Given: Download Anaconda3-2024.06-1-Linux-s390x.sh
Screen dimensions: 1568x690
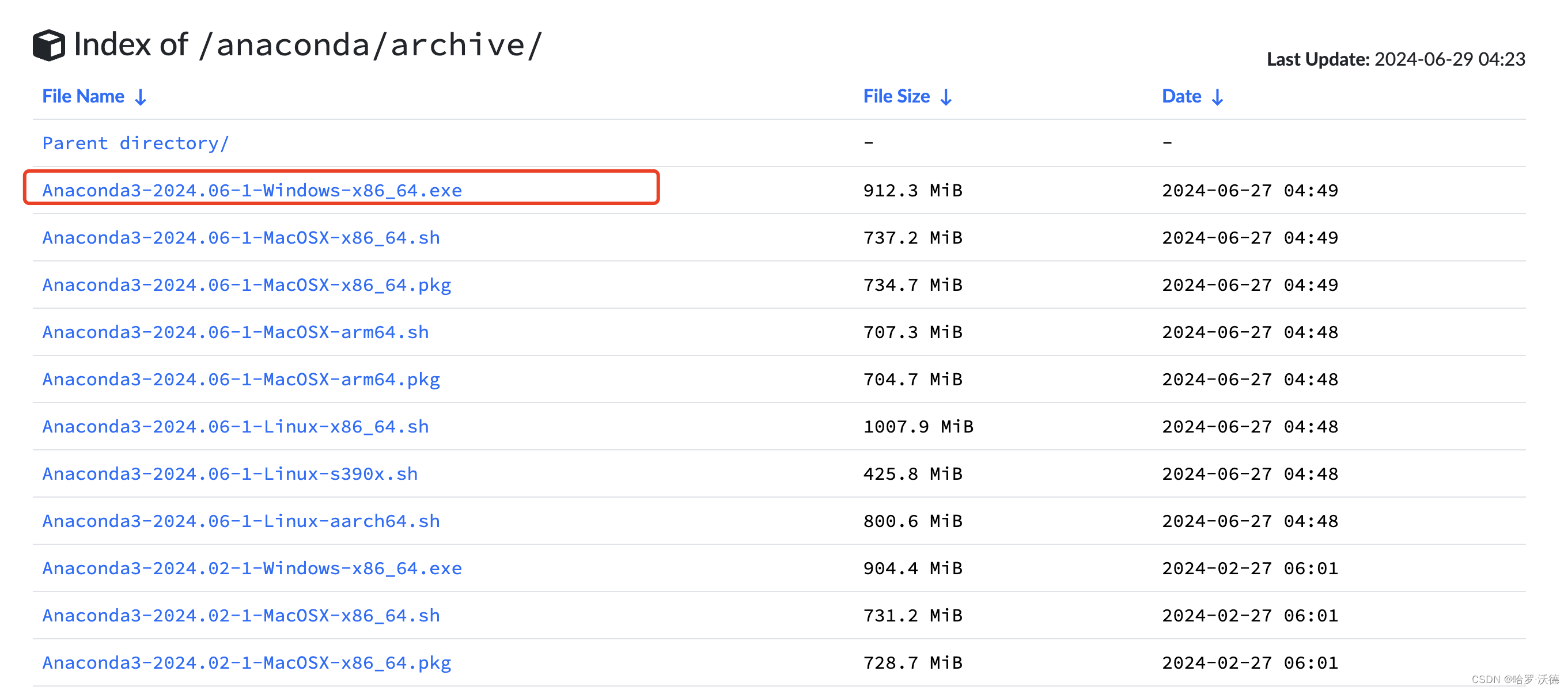Looking at the screenshot, I should point(229,474).
